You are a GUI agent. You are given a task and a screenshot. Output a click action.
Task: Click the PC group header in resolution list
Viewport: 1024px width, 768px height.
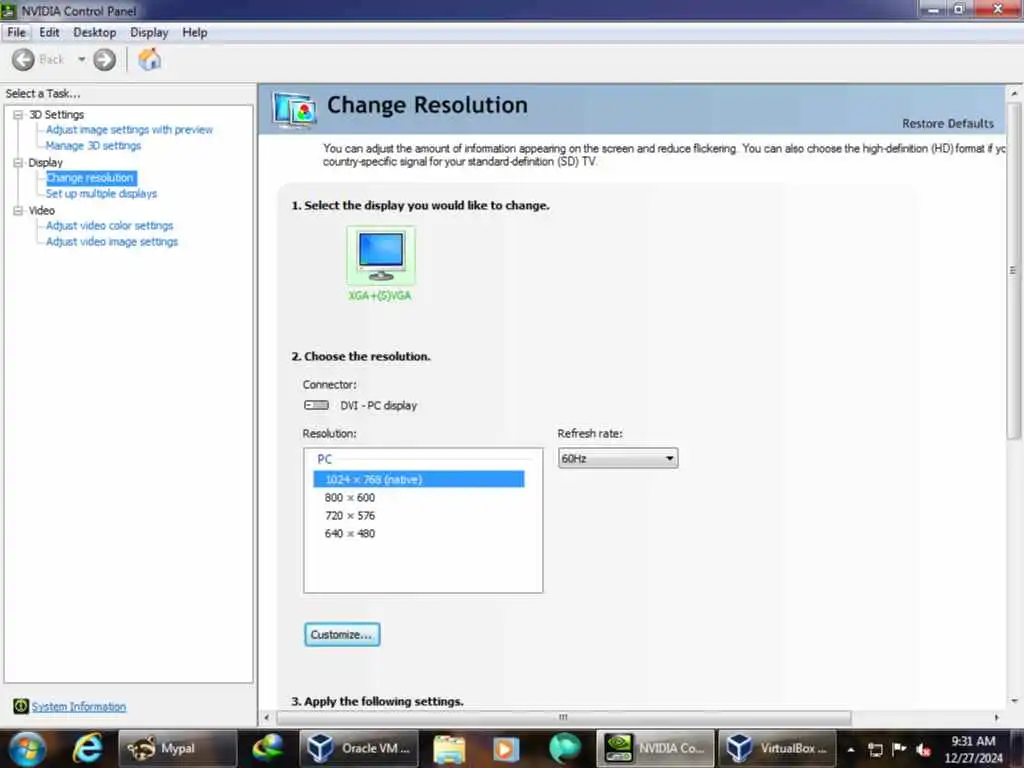[325, 459]
